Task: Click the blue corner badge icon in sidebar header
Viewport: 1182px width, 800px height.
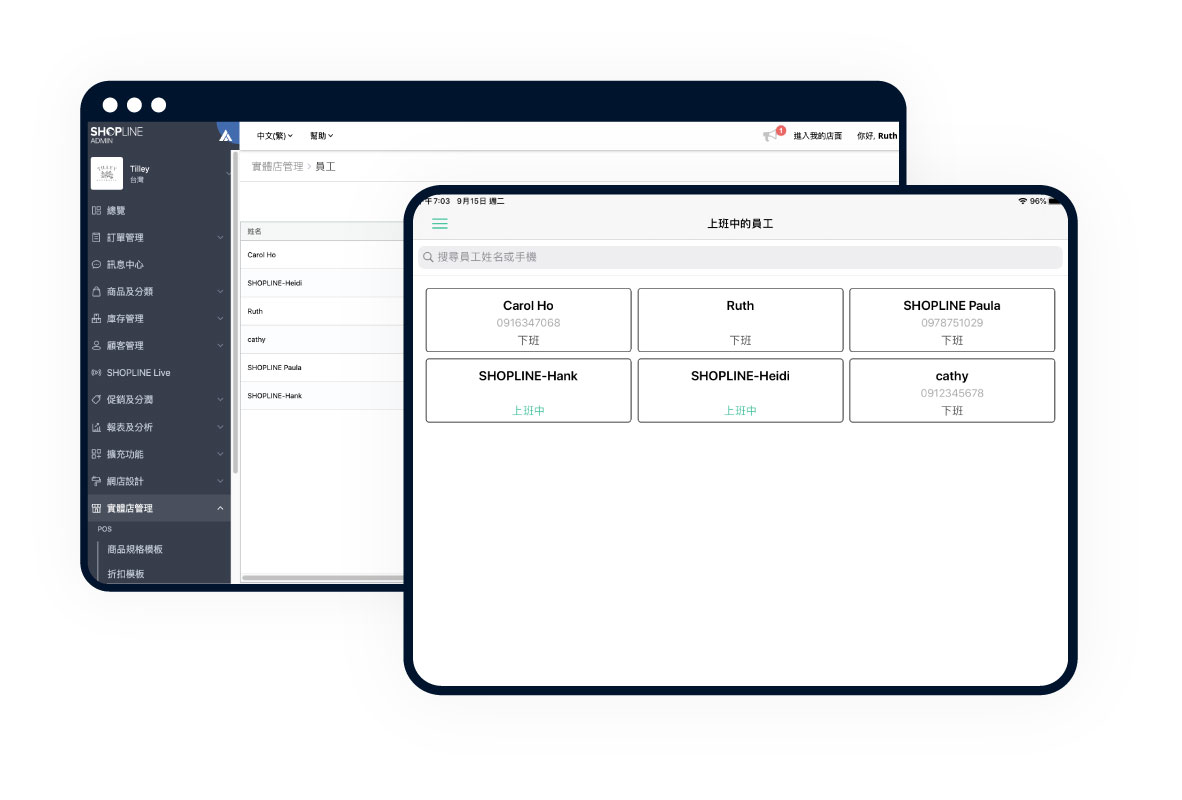Action: [226, 134]
